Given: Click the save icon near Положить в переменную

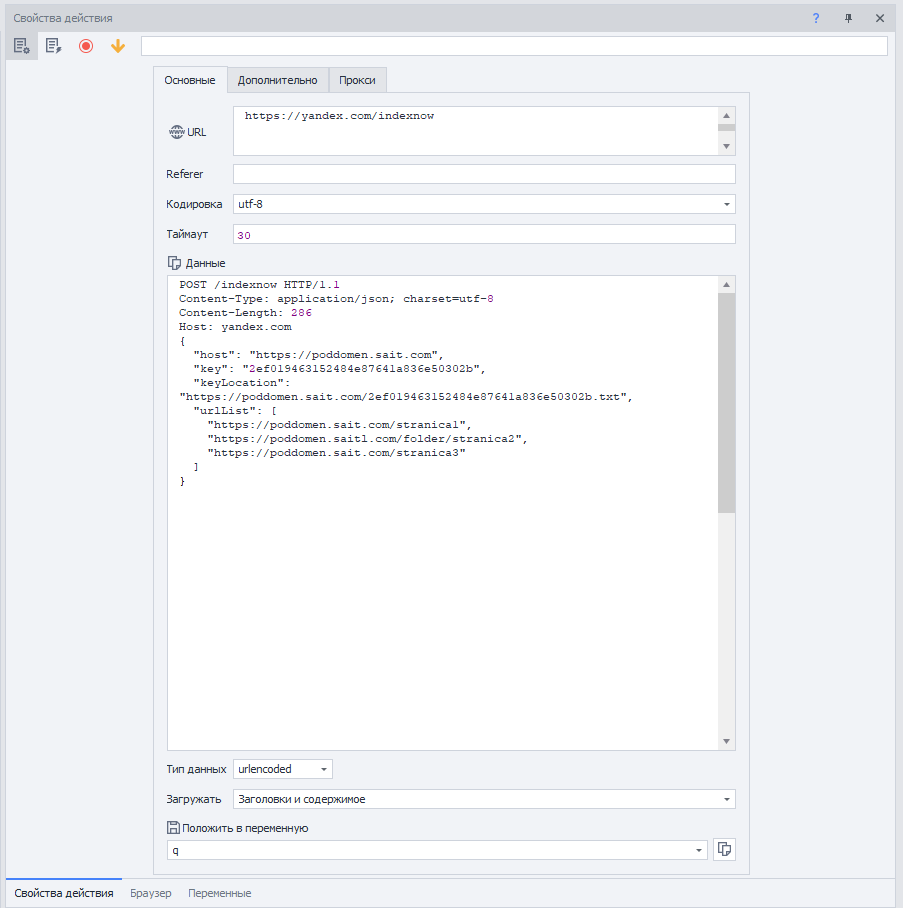Looking at the screenshot, I should (173, 828).
